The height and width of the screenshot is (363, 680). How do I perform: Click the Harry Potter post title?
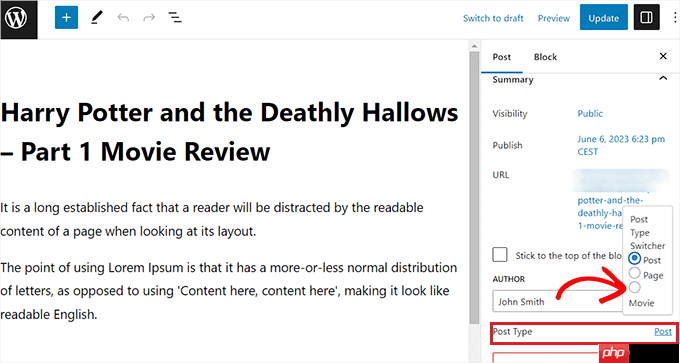point(229,132)
